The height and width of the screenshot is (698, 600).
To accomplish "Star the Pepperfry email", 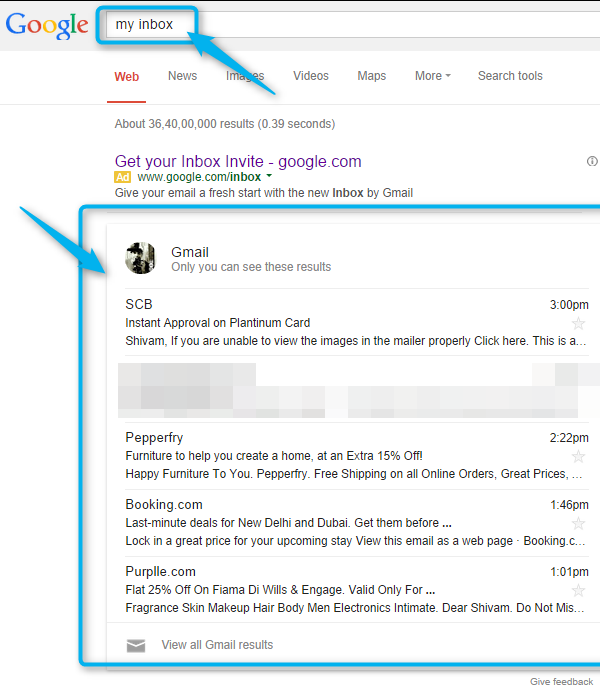I will (579, 456).
